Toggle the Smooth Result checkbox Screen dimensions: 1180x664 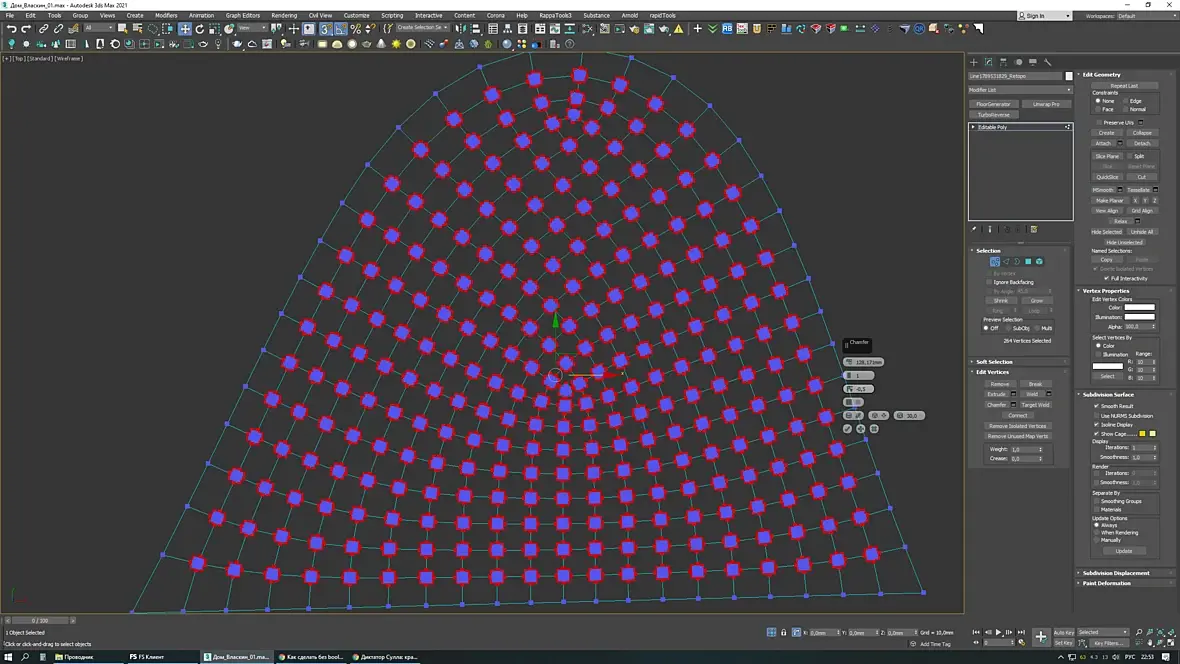1097,406
